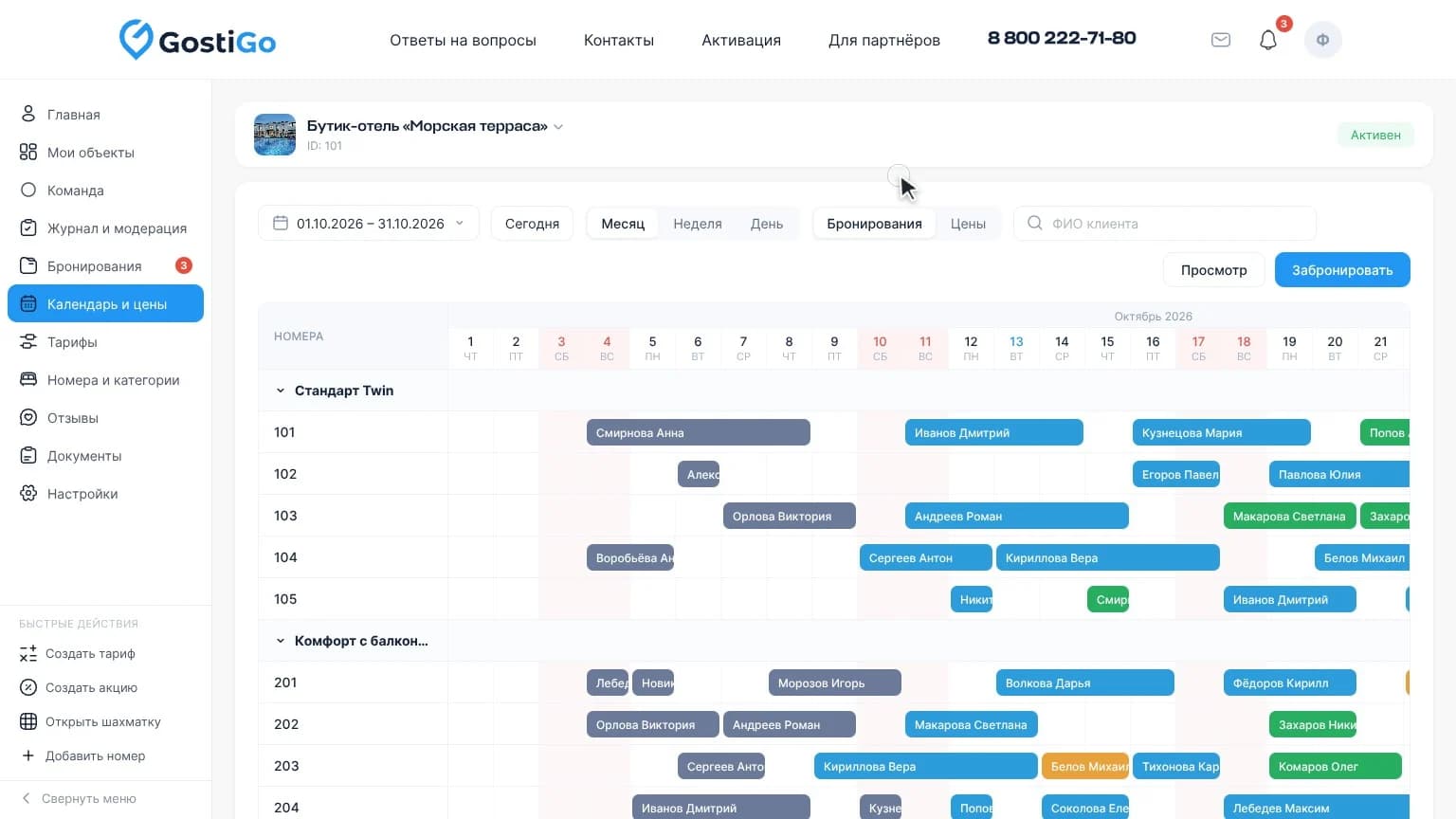
Task: Collapse the Комфорт с балкон... group
Action: click(x=280, y=641)
